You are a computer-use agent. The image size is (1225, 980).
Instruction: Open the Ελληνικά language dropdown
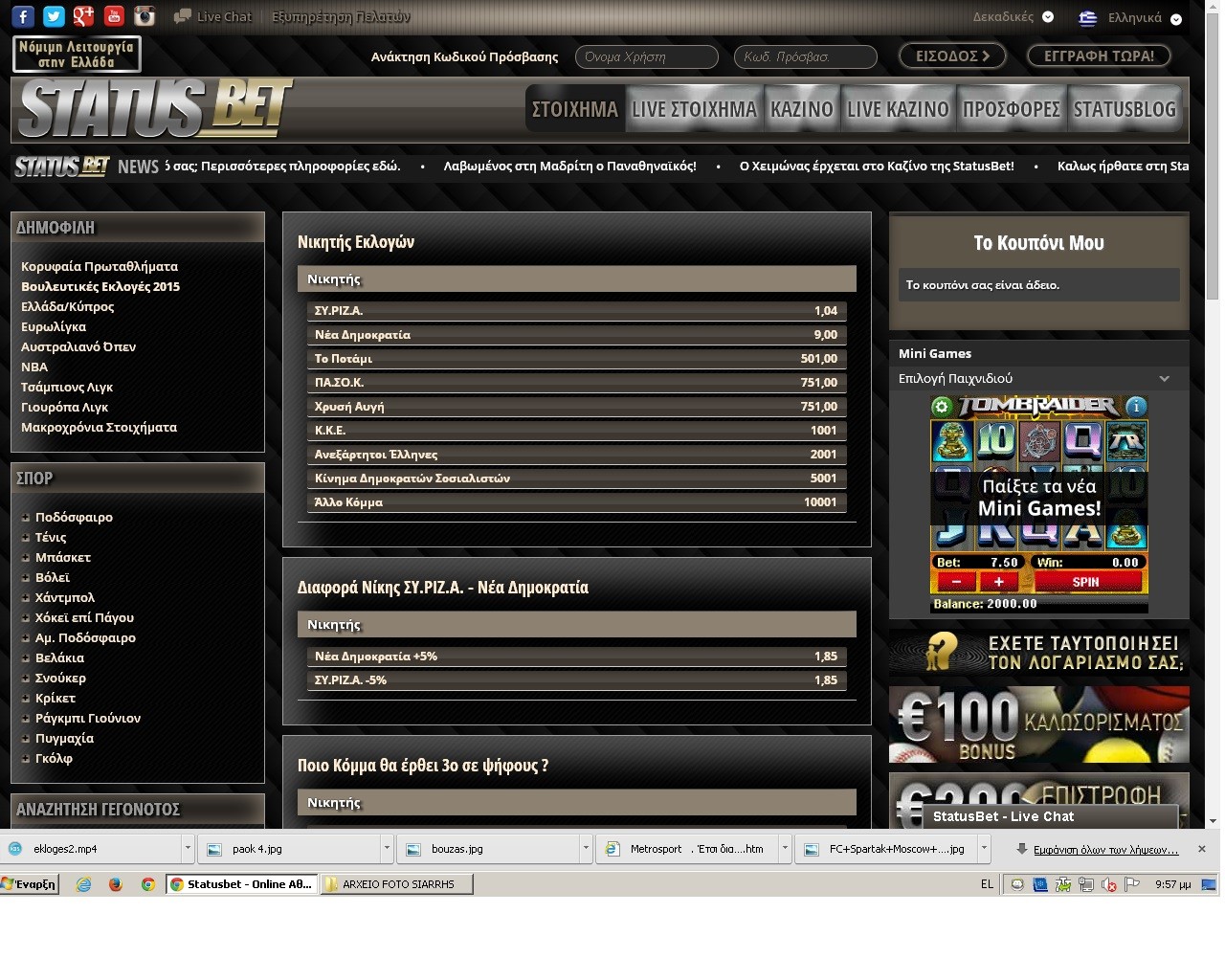1144,17
